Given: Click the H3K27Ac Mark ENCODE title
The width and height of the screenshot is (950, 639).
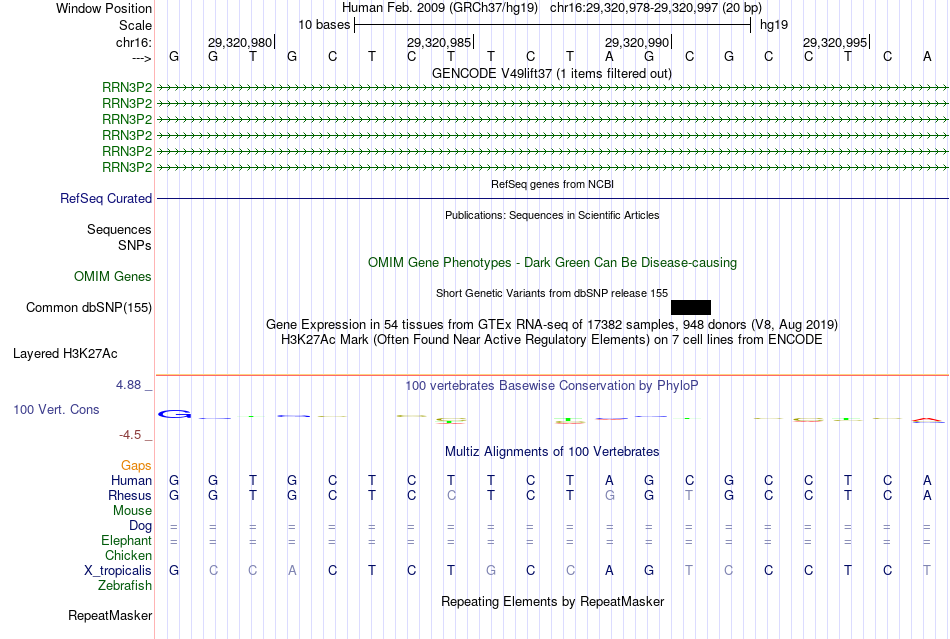Looking at the screenshot, I should point(552,339).
